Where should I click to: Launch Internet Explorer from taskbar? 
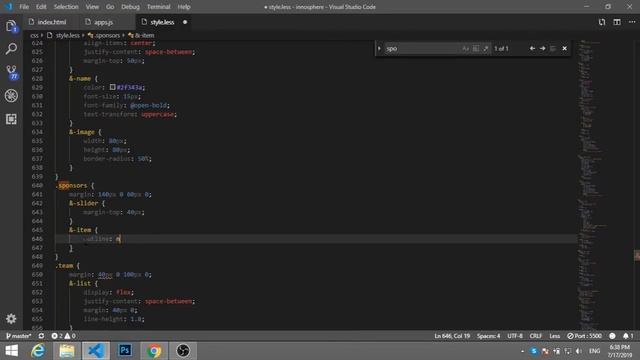(x=38, y=351)
